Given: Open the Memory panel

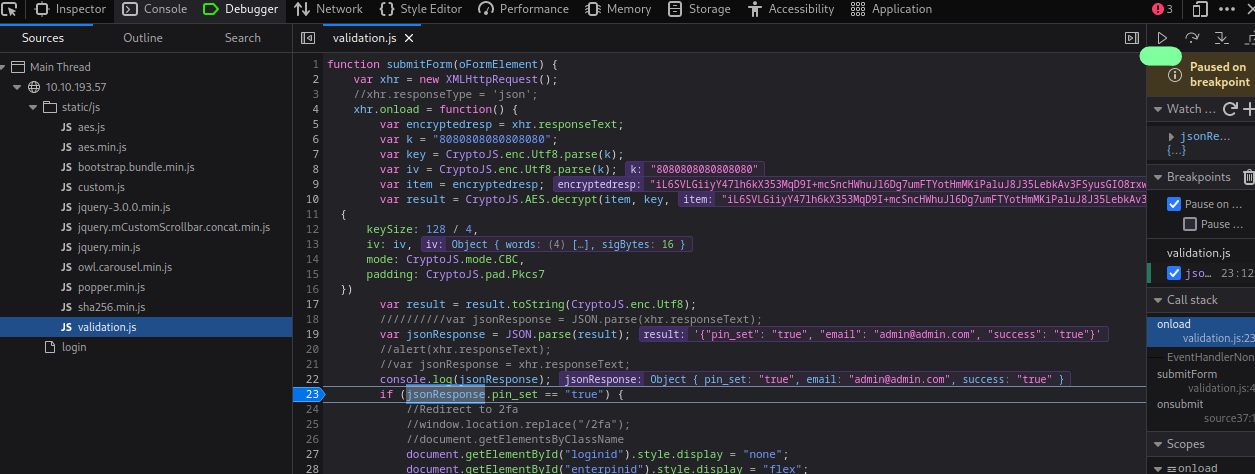Looking at the screenshot, I should (x=617, y=9).
